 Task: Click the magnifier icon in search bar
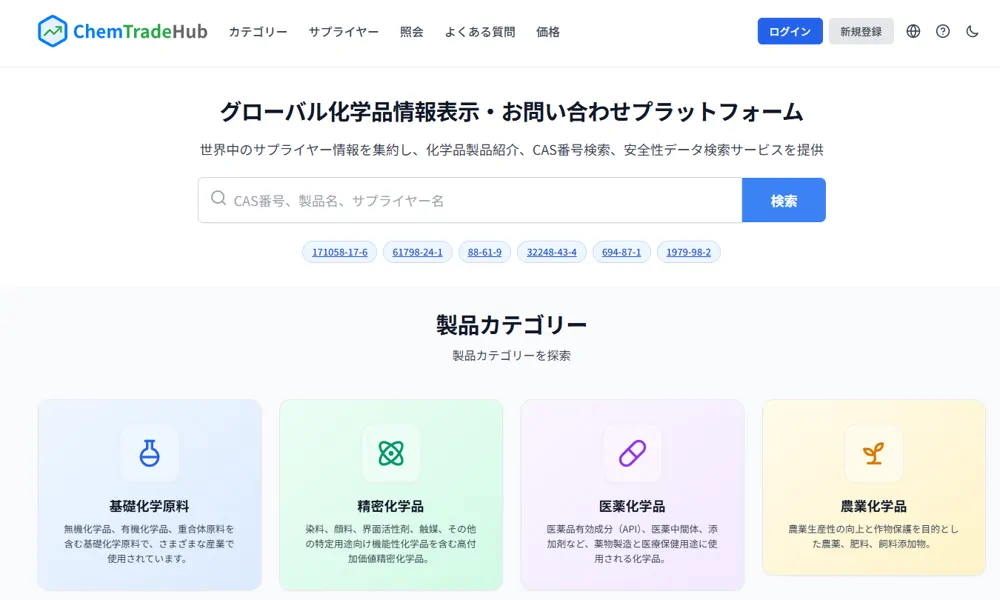219,199
